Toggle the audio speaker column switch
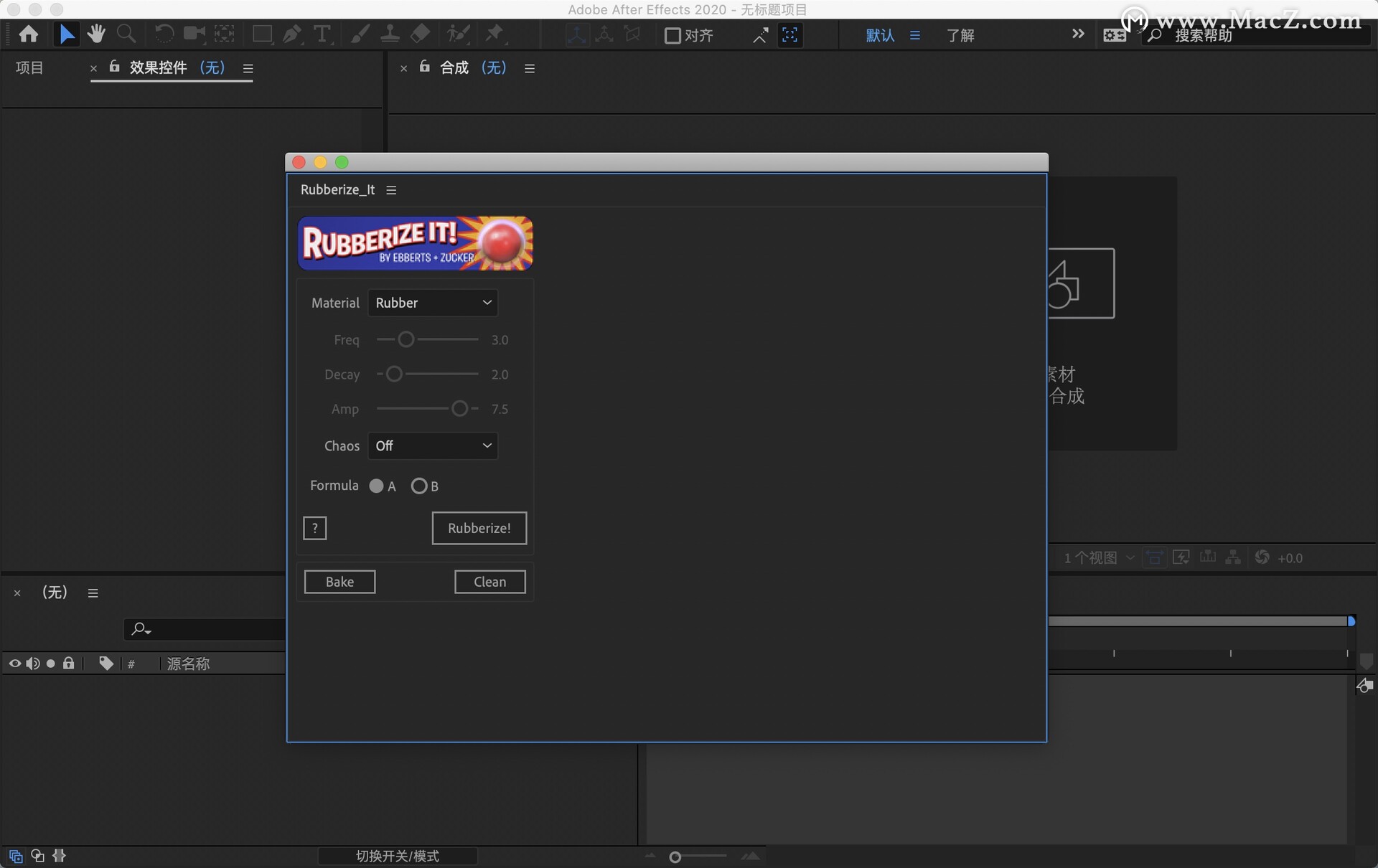 pos(33,664)
